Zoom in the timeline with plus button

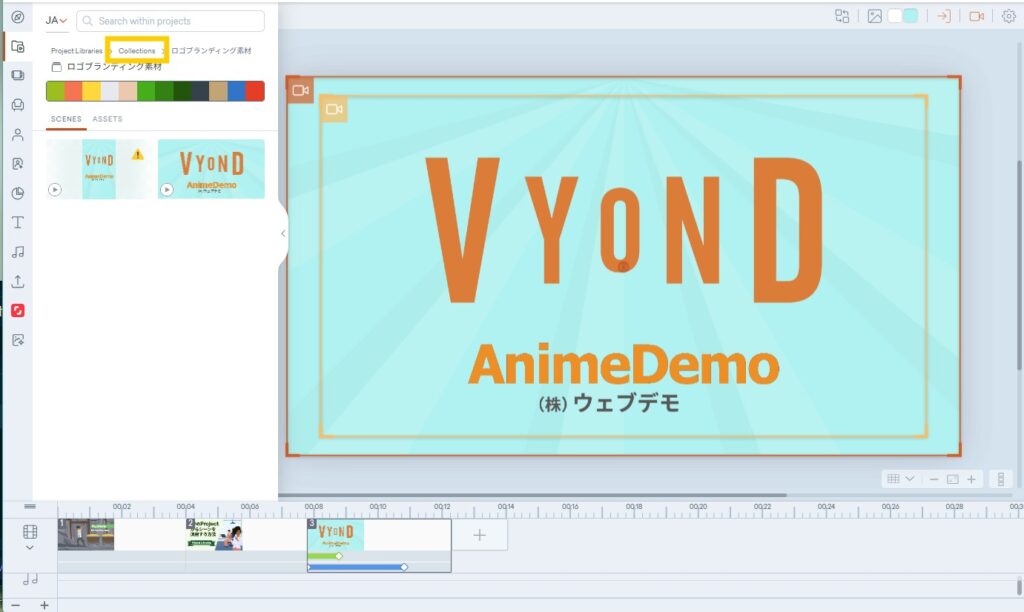pyautogui.click(x=44, y=605)
